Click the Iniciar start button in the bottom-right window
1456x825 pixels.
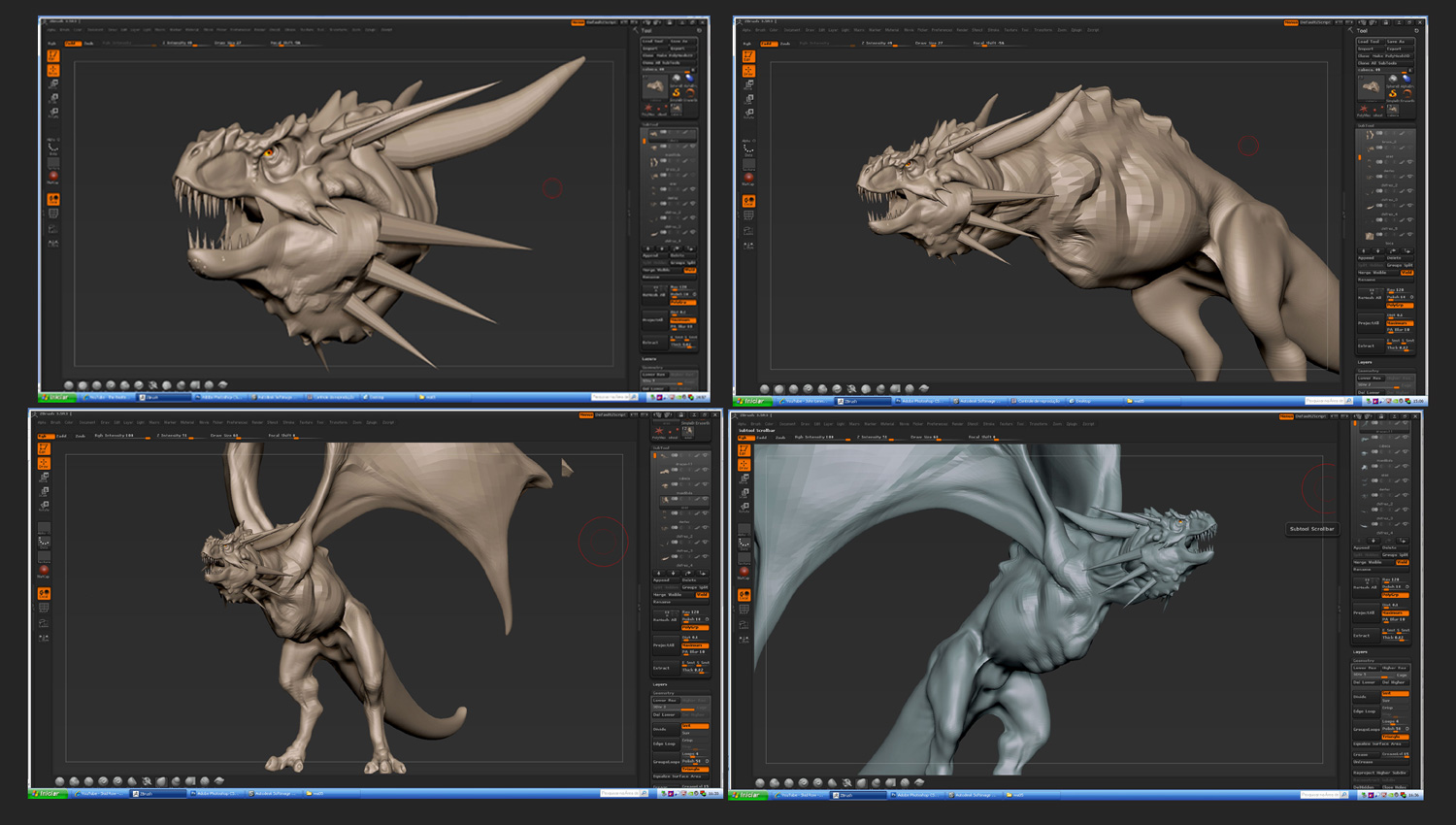pyautogui.click(x=749, y=795)
